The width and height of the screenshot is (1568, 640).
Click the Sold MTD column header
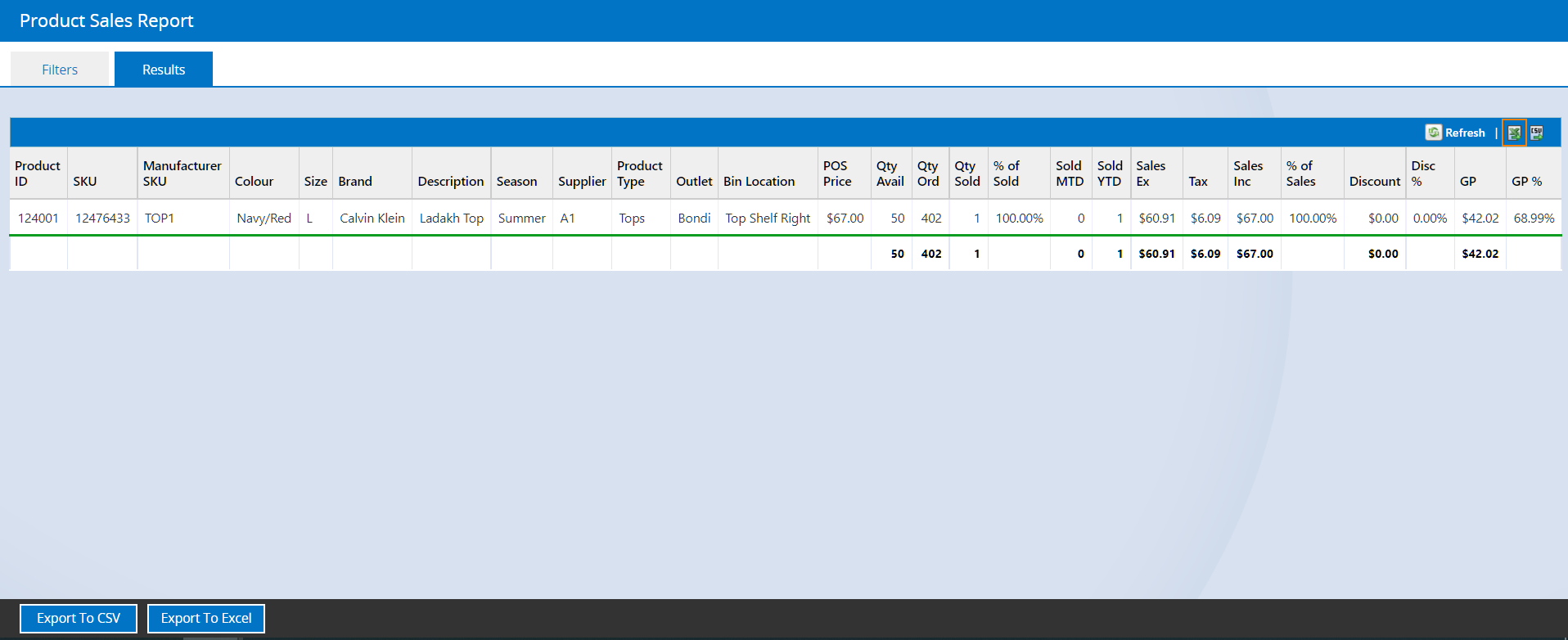point(1071,174)
